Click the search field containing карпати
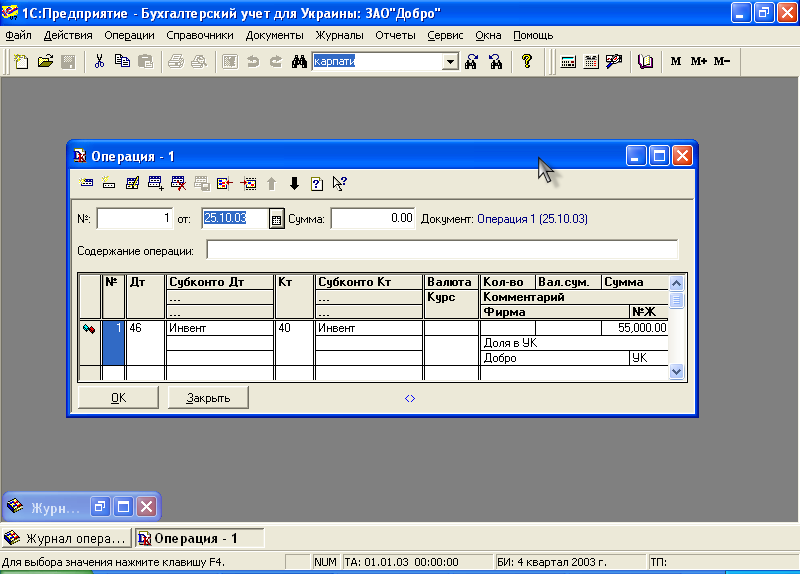 [x=378, y=62]
